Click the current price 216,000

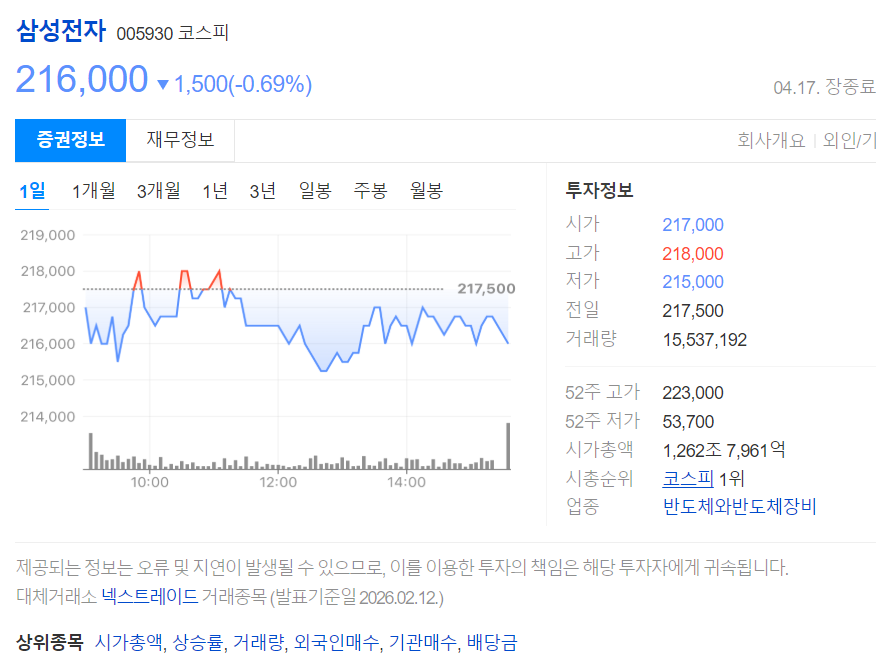pos(82,79)
